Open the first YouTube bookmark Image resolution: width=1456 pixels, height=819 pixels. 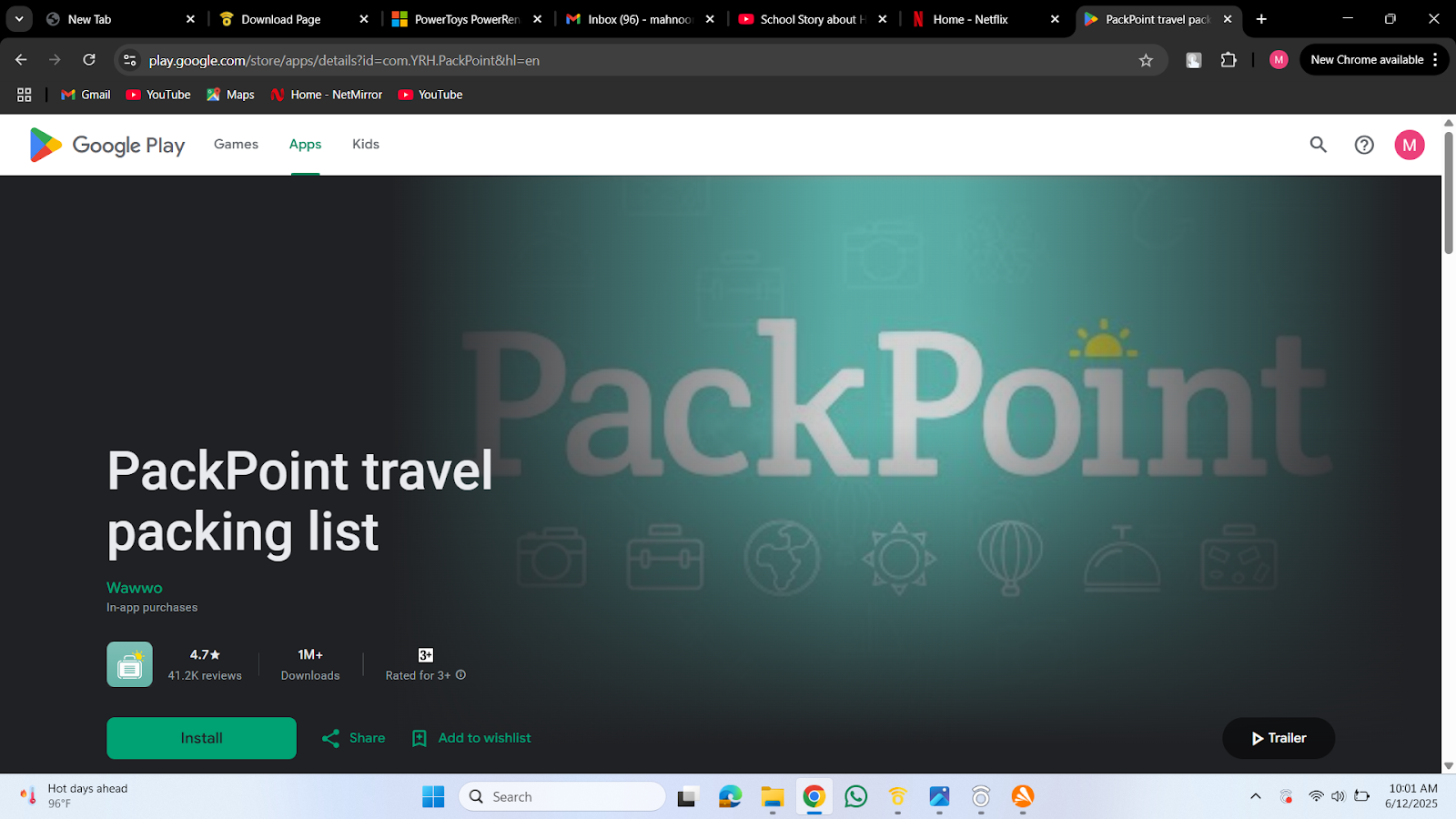pos(158,95)
